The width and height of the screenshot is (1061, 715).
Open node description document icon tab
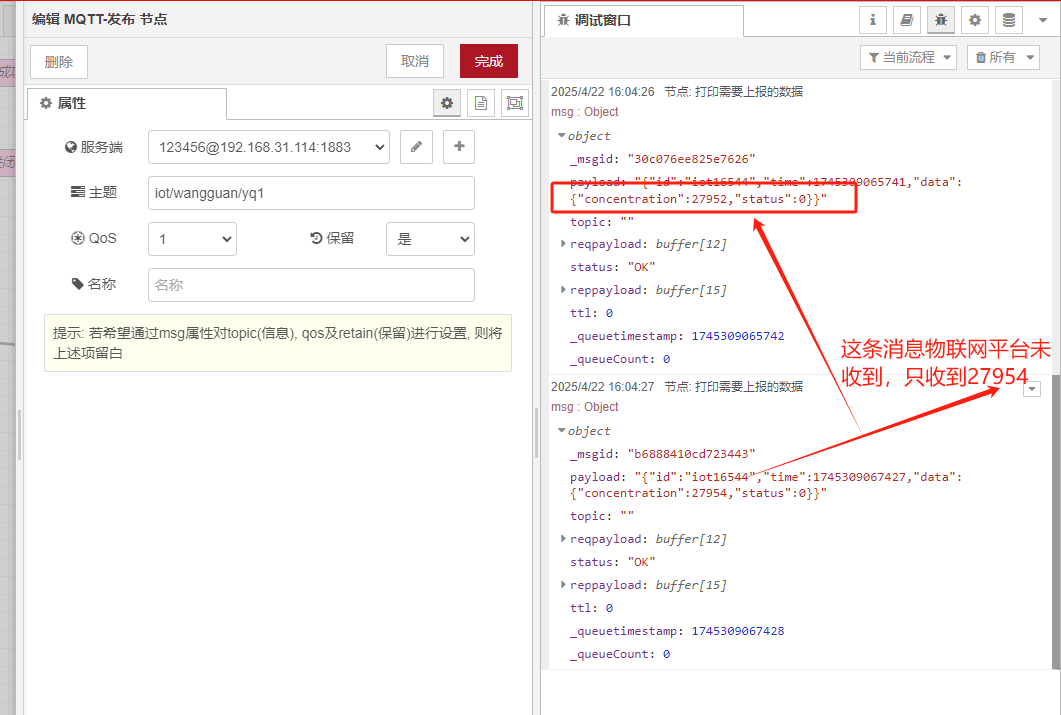[x=480, y=103]
